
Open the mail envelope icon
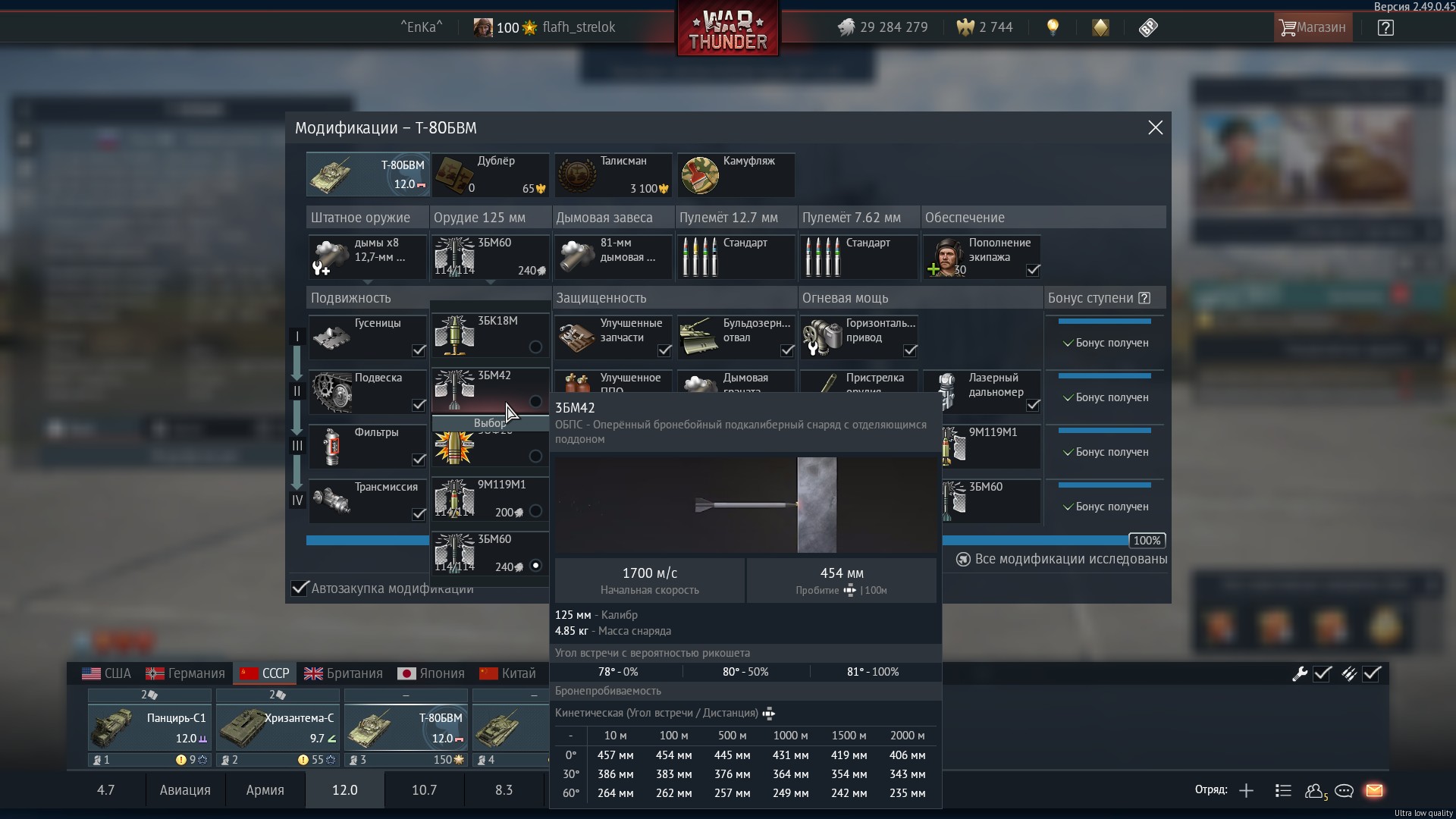click(x=1374, y=790)
